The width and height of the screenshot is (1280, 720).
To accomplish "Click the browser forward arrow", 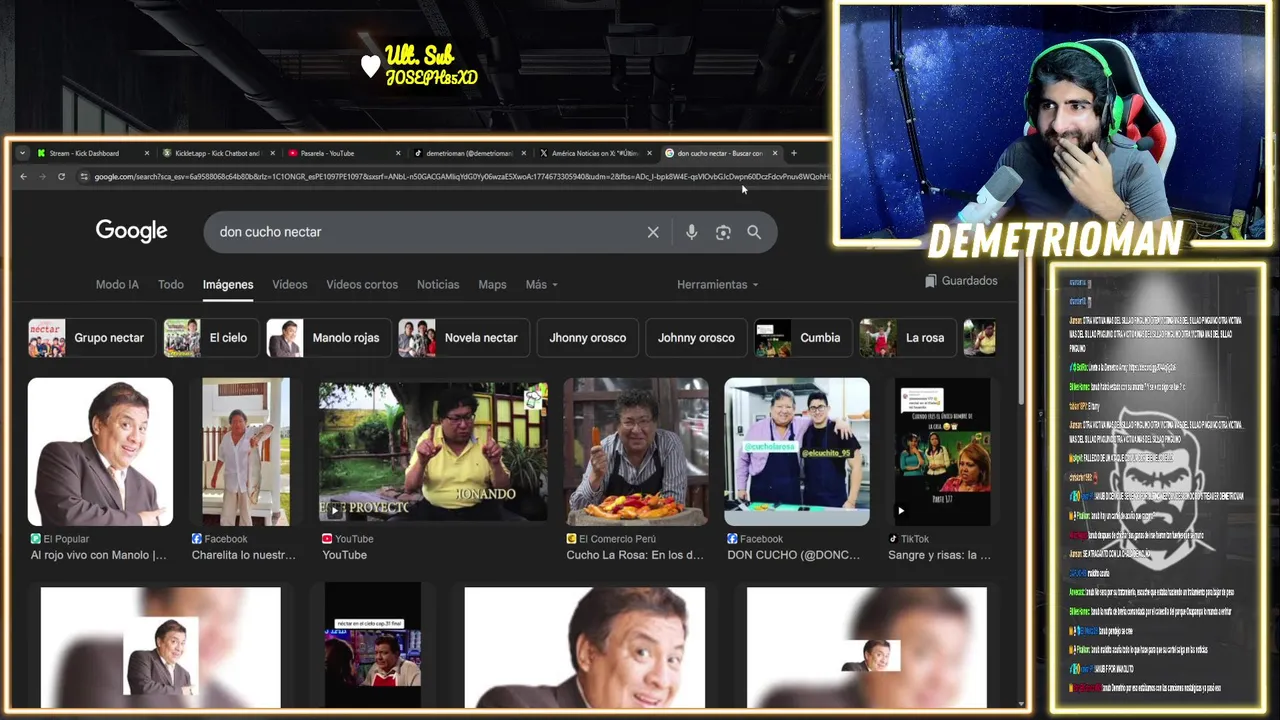I will click(42, 177).
